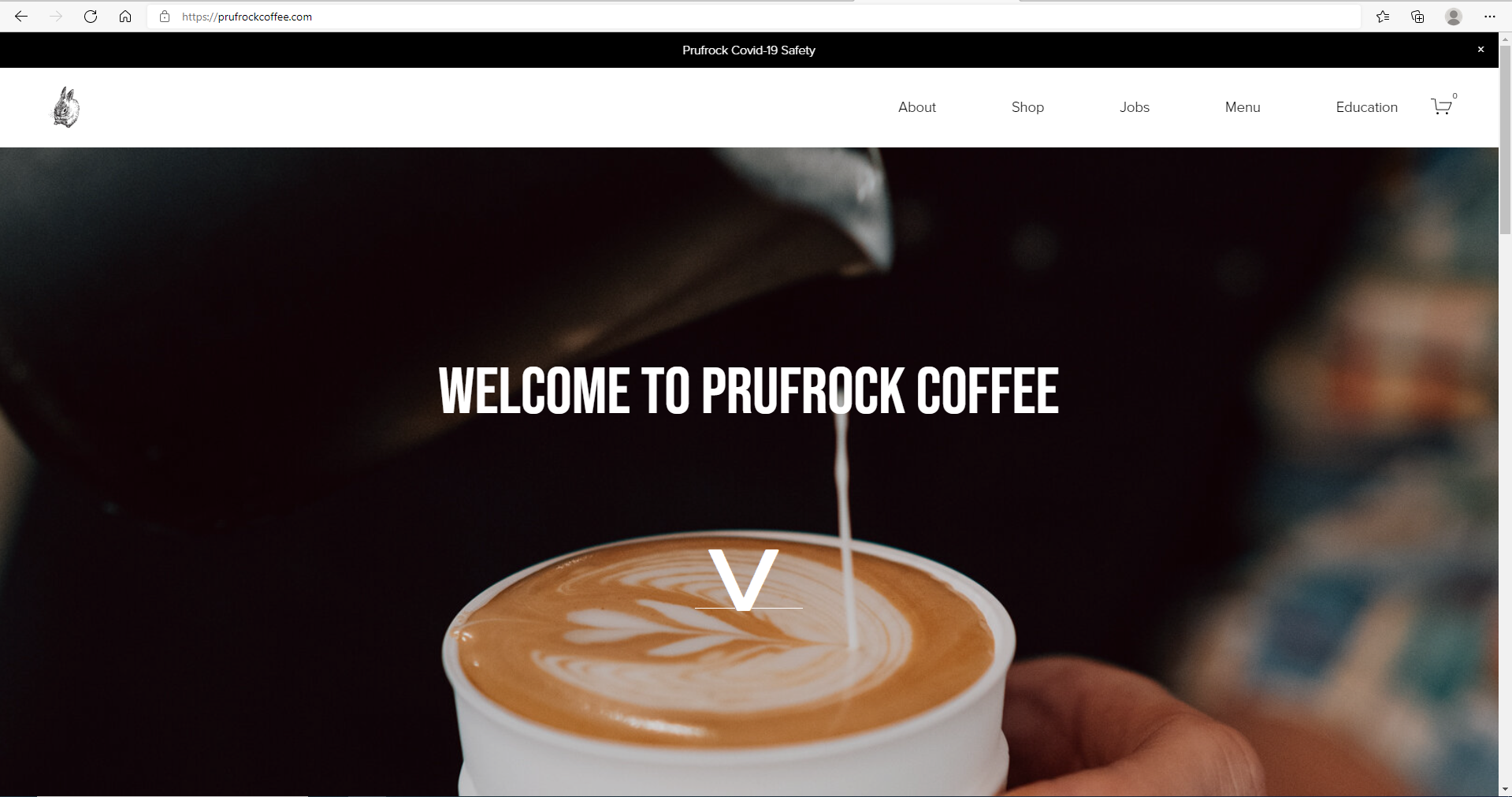Screen dimensions: 1512x797
Task: Click the large down chevron arrow
Action: click(x=744, y=579)
